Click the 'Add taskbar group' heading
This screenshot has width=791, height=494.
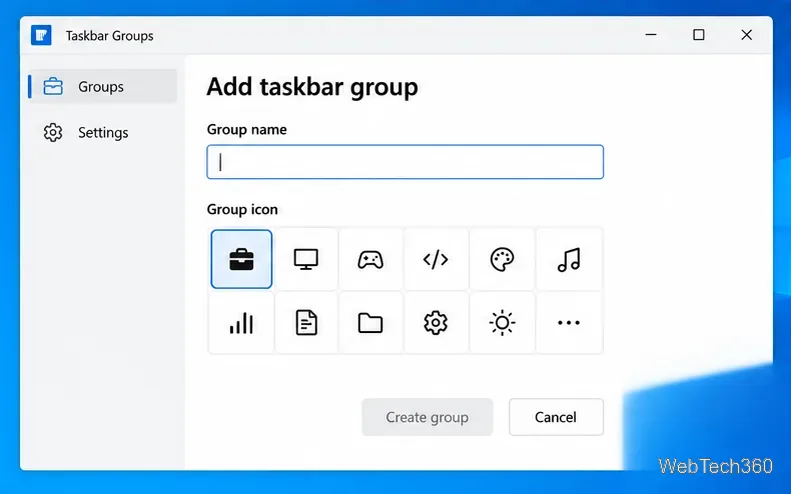click(312, 87)
